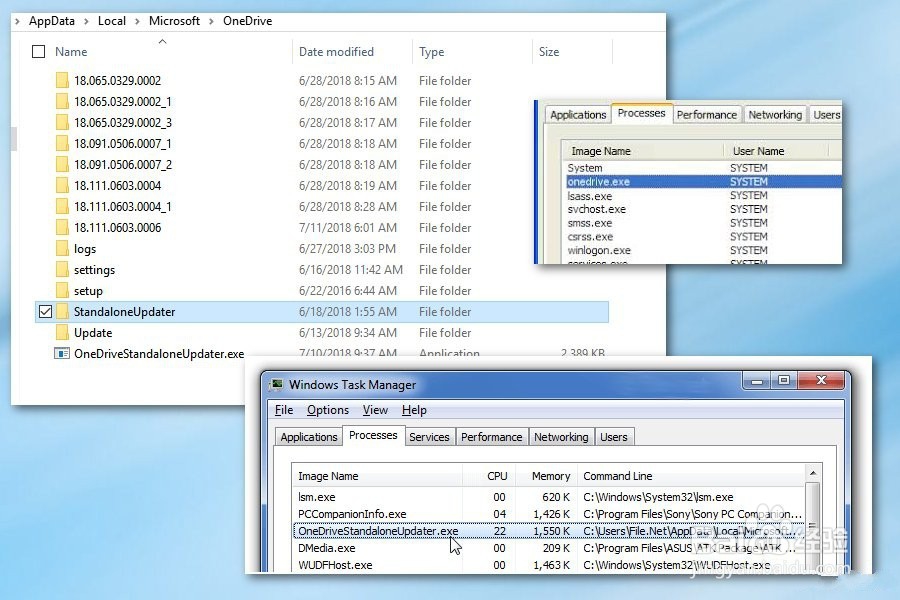Reverse sort order via Name column caret
This screenshot has height=600, width=900.
(162, 42)
